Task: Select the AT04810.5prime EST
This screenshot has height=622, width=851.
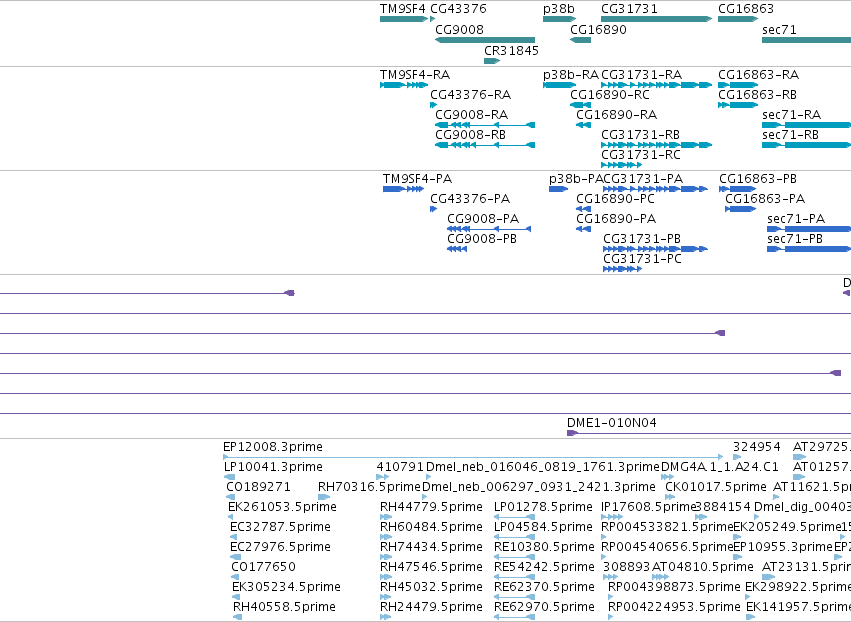Action: pos(660,577)
